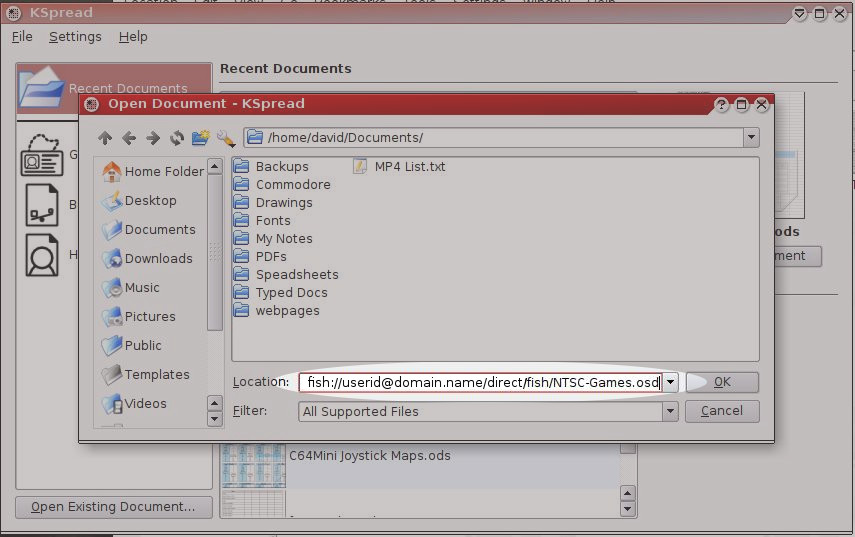Viewport: 855px width, 537px height.
Task: Select Templates in places panel
Action: pyautogui.click(x=146, y=375)
